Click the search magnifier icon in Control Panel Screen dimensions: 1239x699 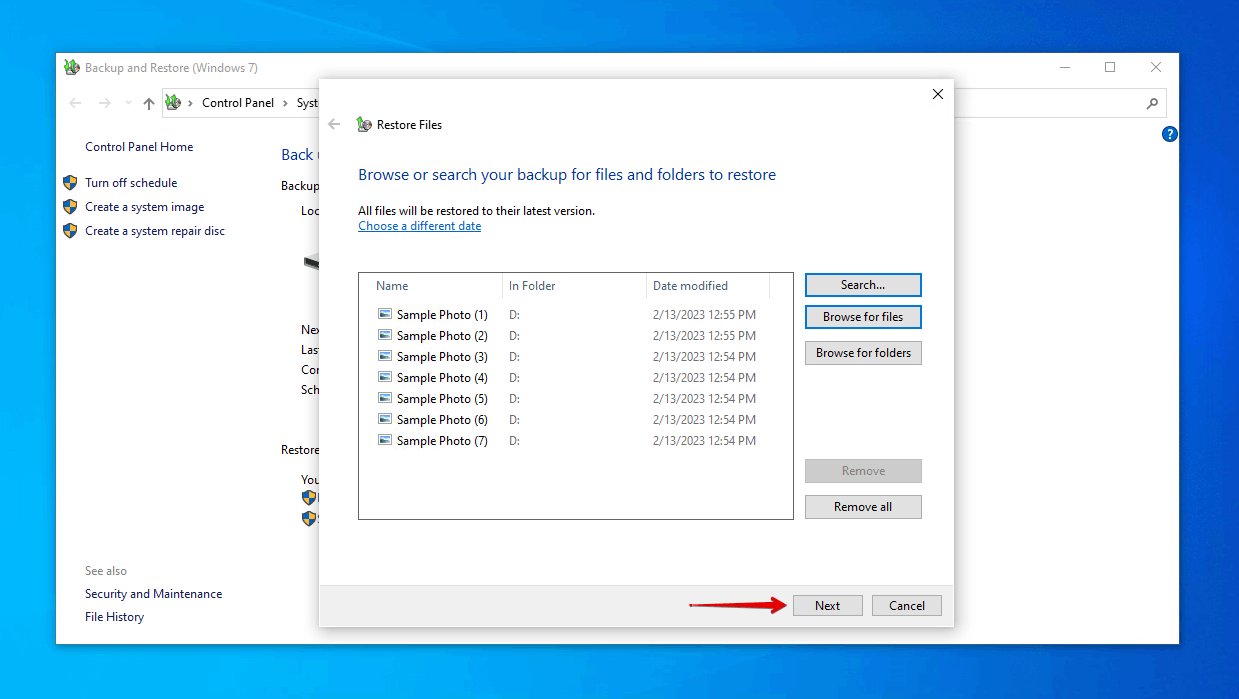pyautogui.click(x=1152, y=103)
